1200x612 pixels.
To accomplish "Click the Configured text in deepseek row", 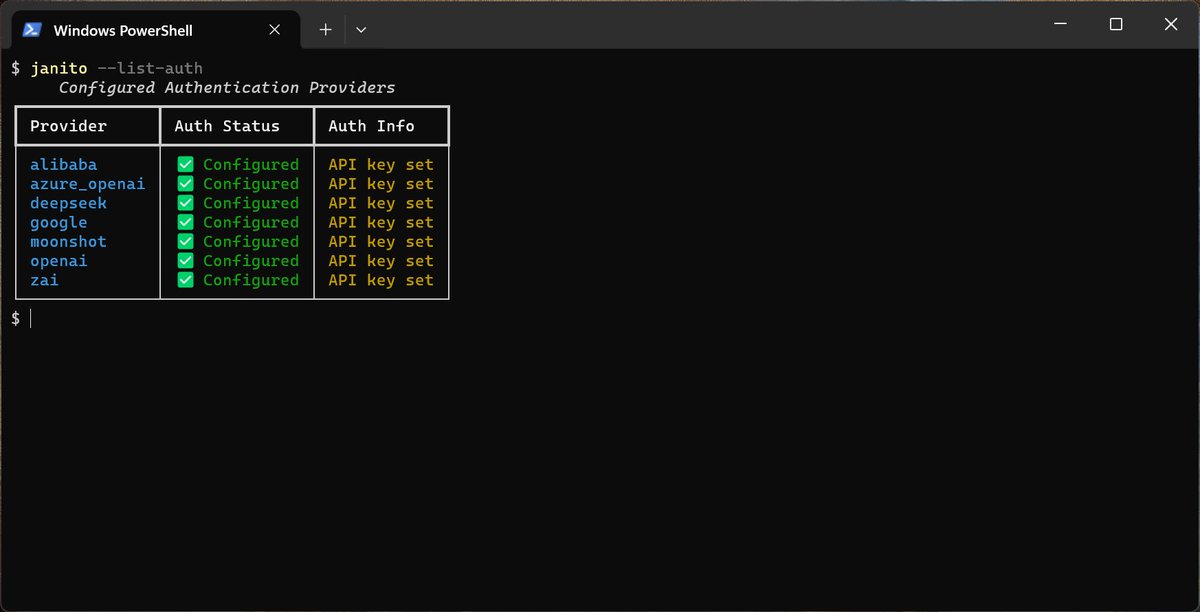I will tap(251, 203).
